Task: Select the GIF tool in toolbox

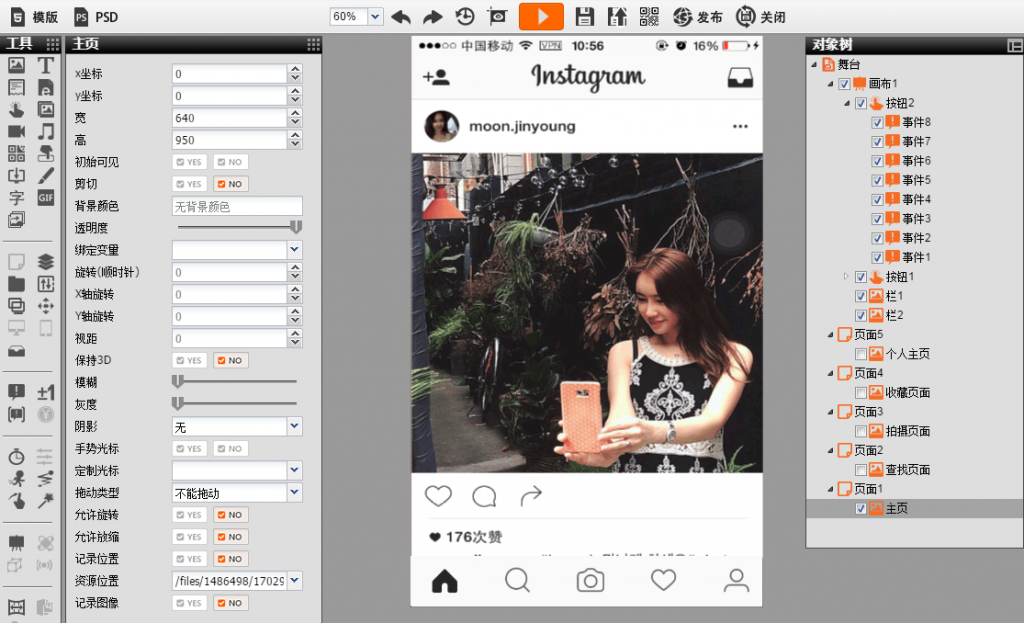Action: point(46,198)
